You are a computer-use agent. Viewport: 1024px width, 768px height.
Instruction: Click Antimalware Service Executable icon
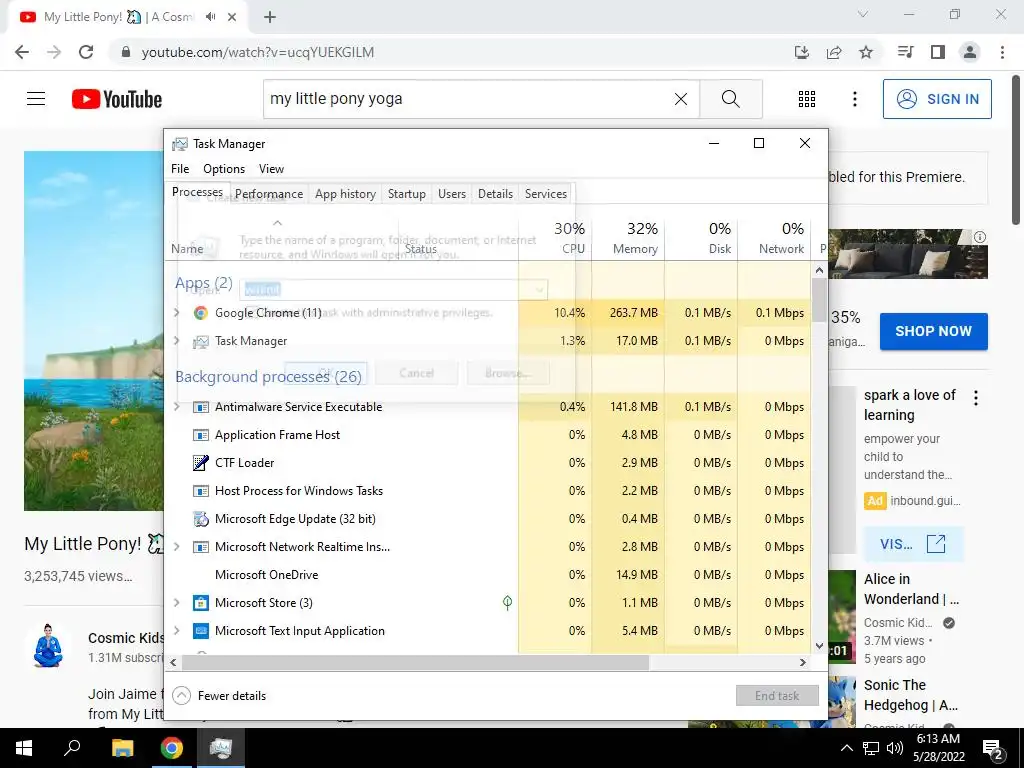(x=200, y=407)
